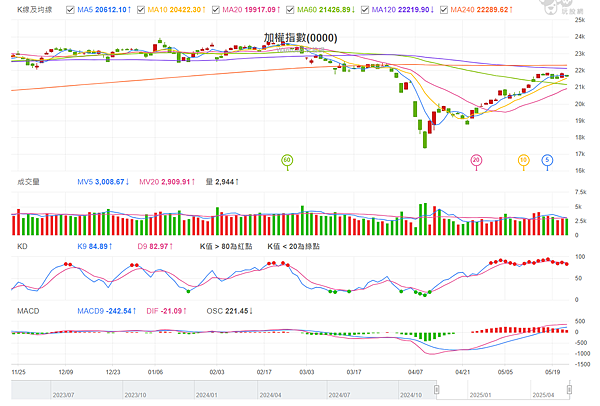Toggle the MA240 checkbox

(444, 10)
